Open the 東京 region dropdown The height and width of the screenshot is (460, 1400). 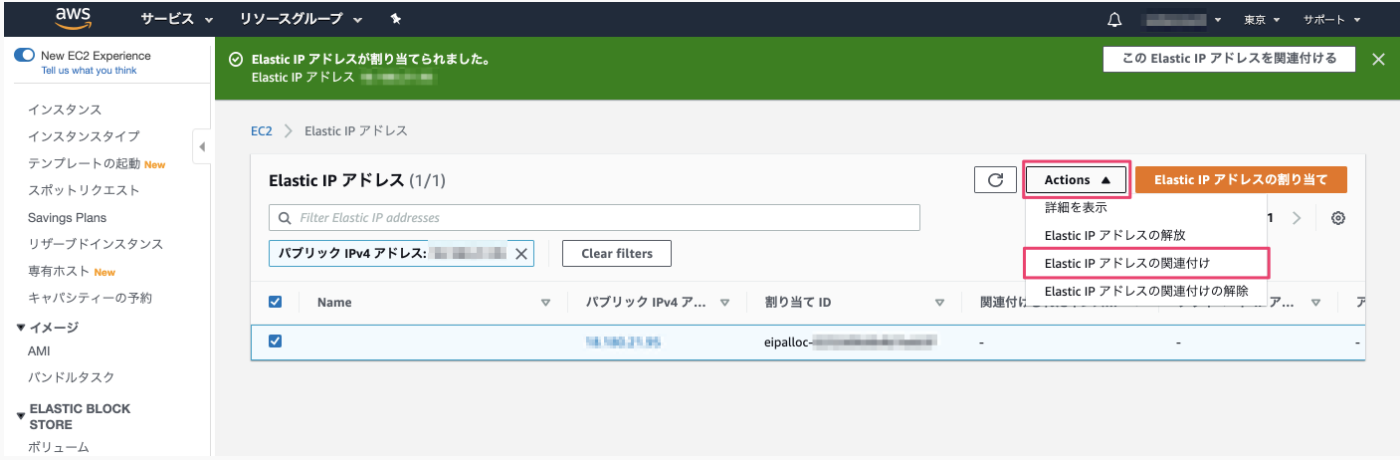coord(1261,19)
